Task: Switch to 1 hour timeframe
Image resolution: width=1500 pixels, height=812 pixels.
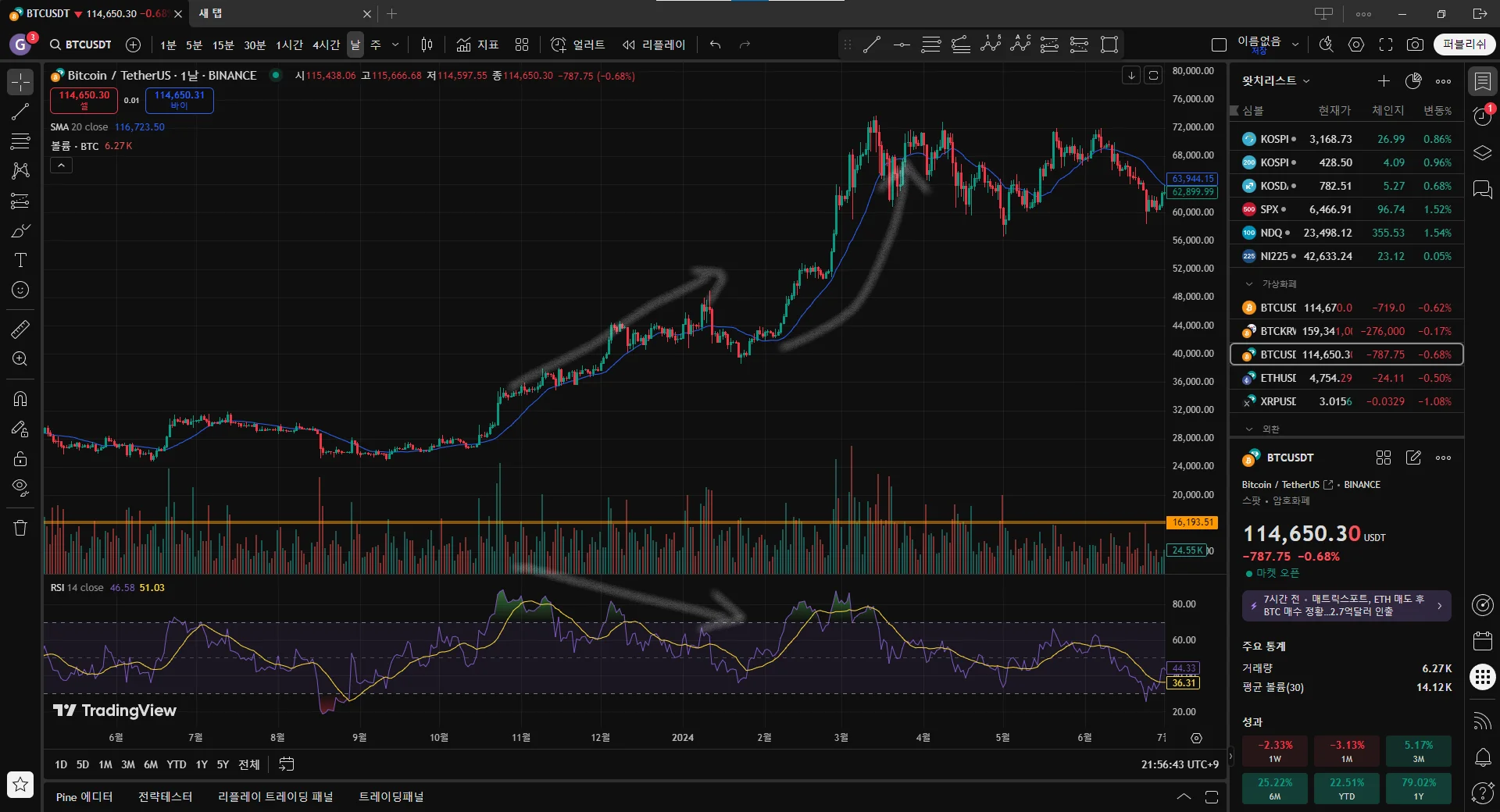Action: click(289, 45)
